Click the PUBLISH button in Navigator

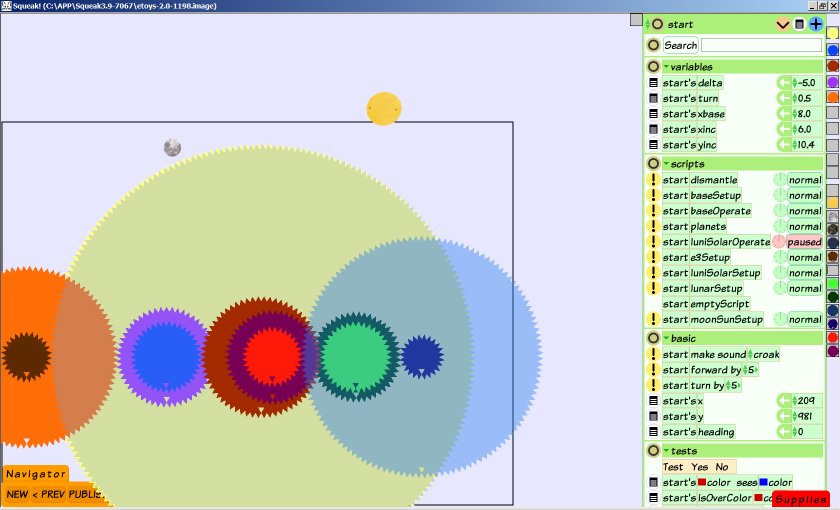[x=86, y=494]
